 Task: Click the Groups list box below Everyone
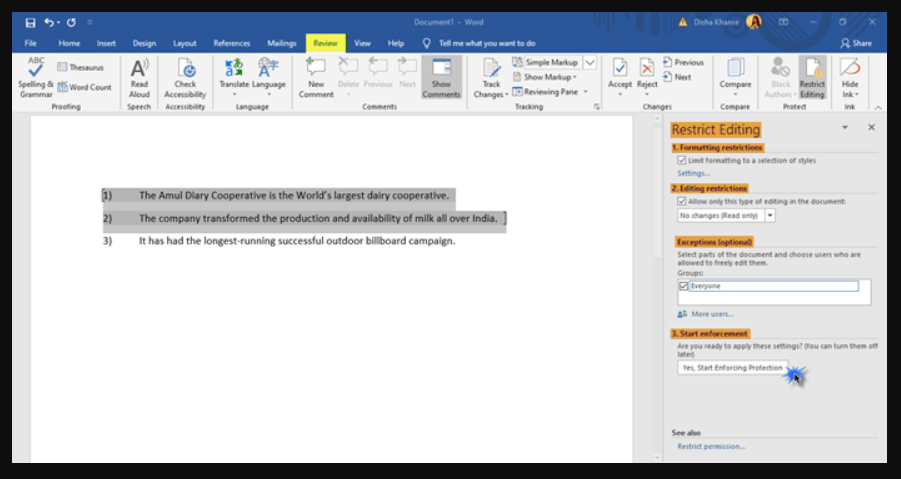click(774, 298)
